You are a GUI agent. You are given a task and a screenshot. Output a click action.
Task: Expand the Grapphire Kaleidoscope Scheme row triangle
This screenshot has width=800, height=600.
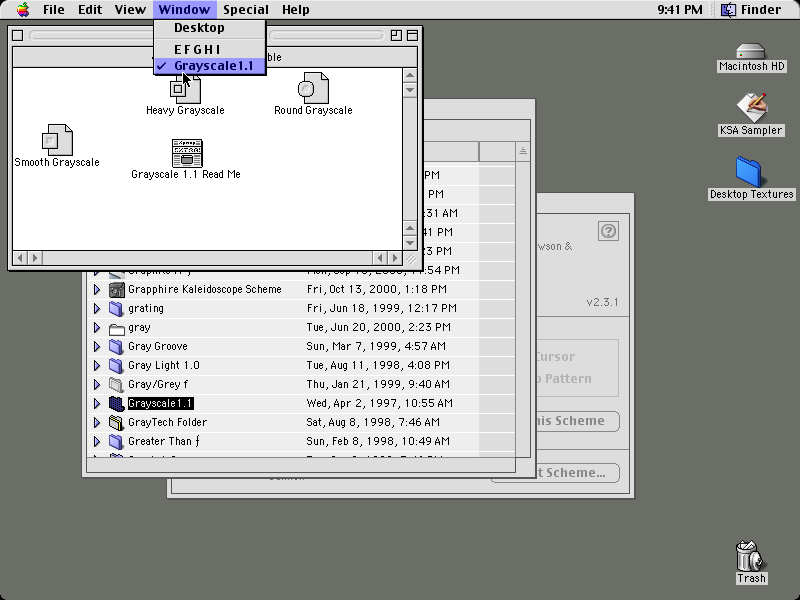coord(96,289)
